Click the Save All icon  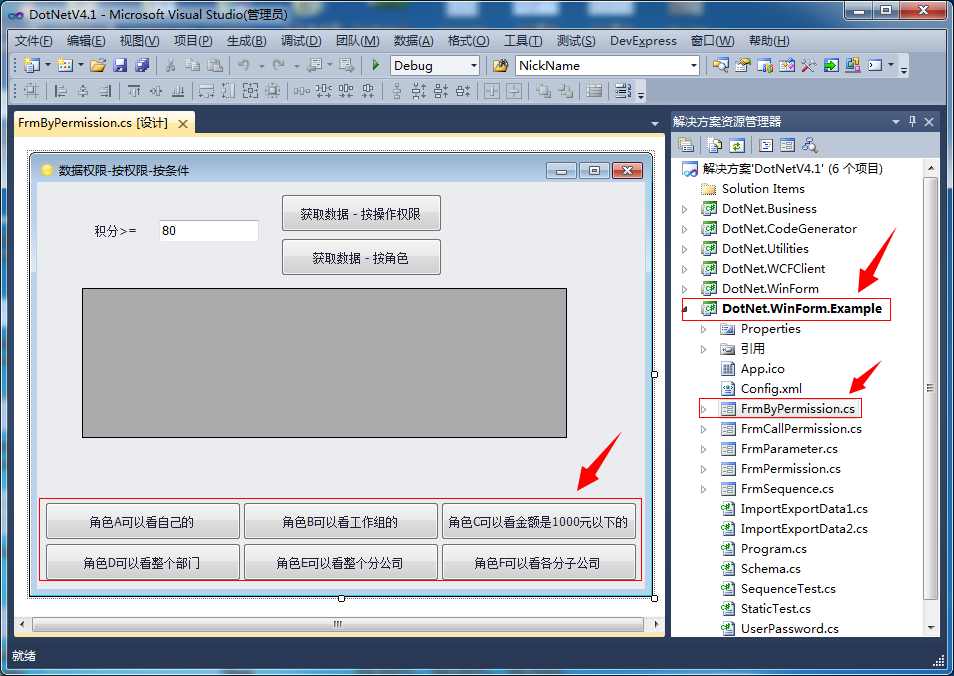point(142,65)
